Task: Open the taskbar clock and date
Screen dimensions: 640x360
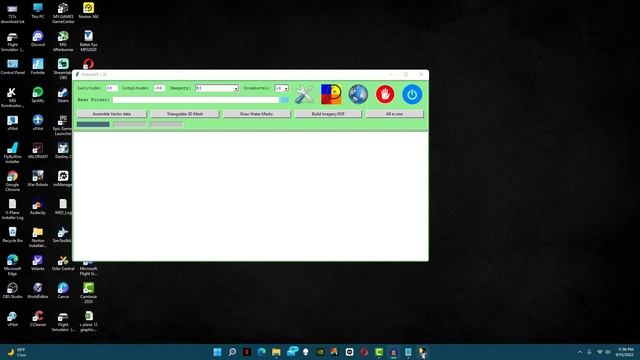Action: click(625, 352)
